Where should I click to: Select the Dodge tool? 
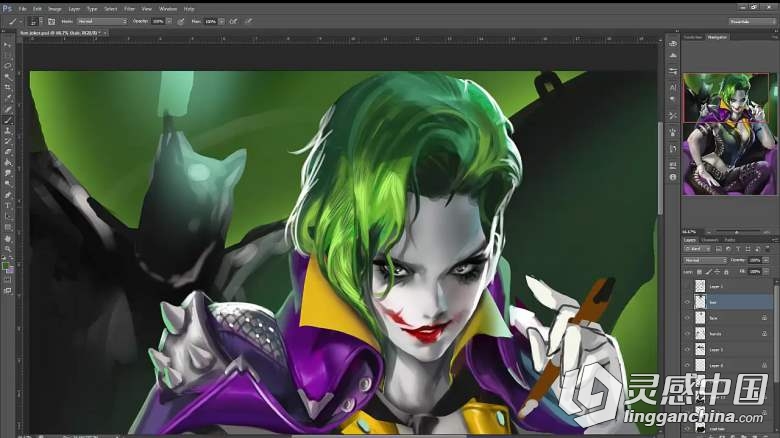(x=7, y=184)
